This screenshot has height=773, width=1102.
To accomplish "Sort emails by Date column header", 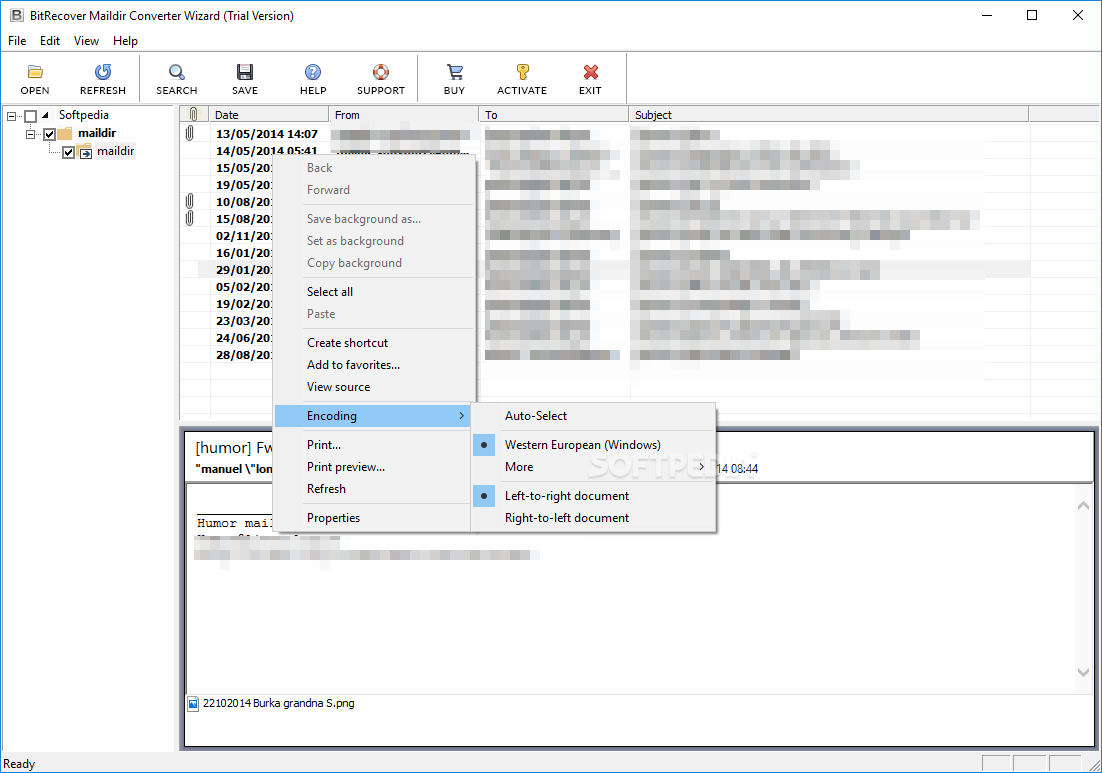I will [269, 115].
